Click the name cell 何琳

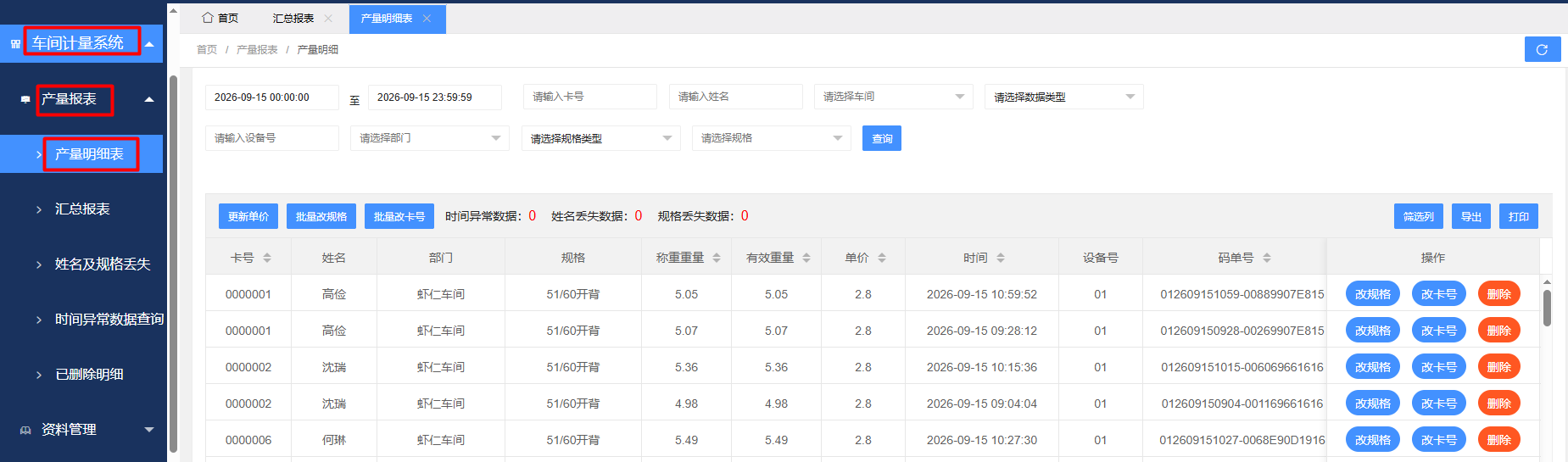pos(334,440)
